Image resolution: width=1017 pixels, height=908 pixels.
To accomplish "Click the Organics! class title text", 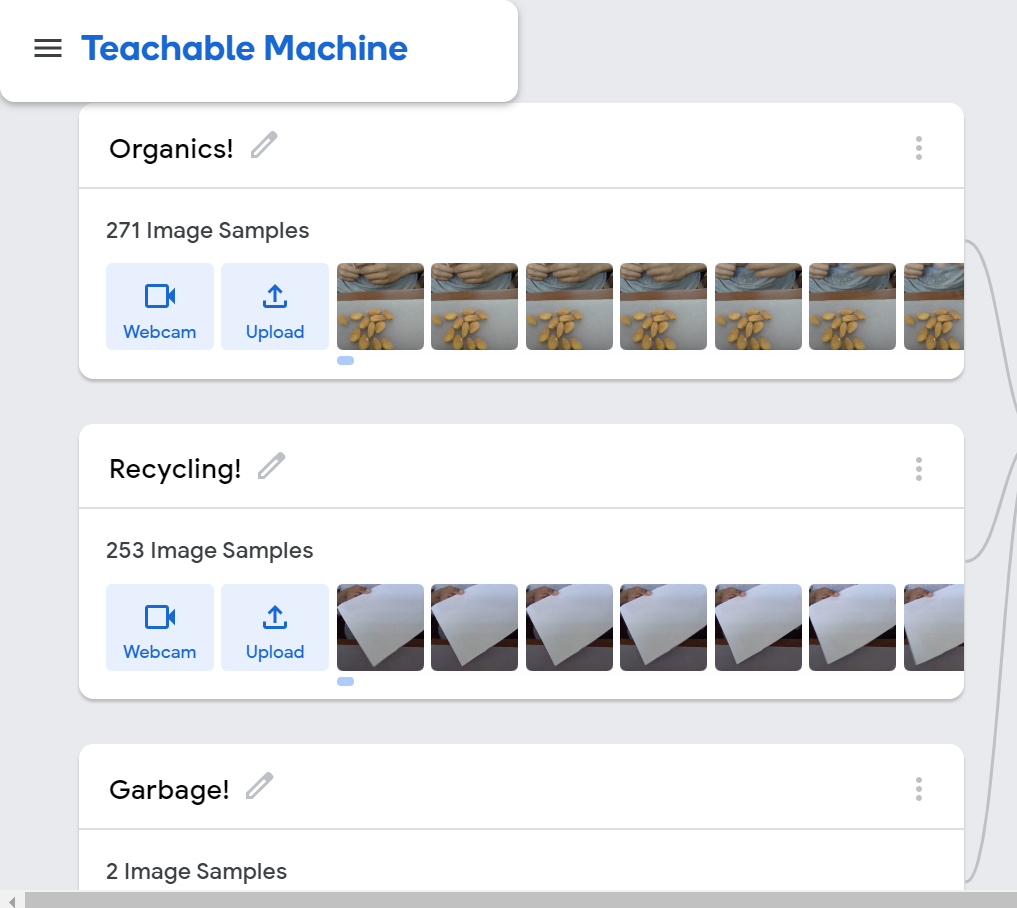I will (x=171, y=149).
